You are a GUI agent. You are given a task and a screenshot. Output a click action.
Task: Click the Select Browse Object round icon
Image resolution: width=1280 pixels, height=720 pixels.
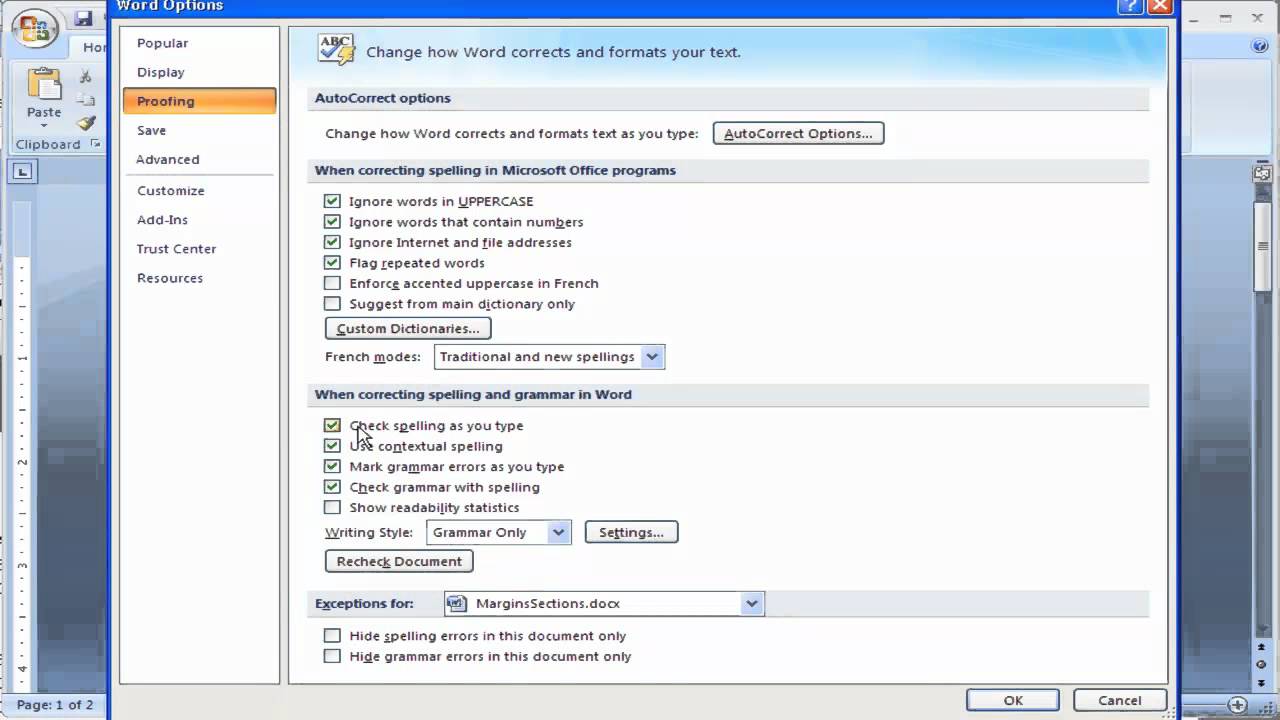[1262, 663]
